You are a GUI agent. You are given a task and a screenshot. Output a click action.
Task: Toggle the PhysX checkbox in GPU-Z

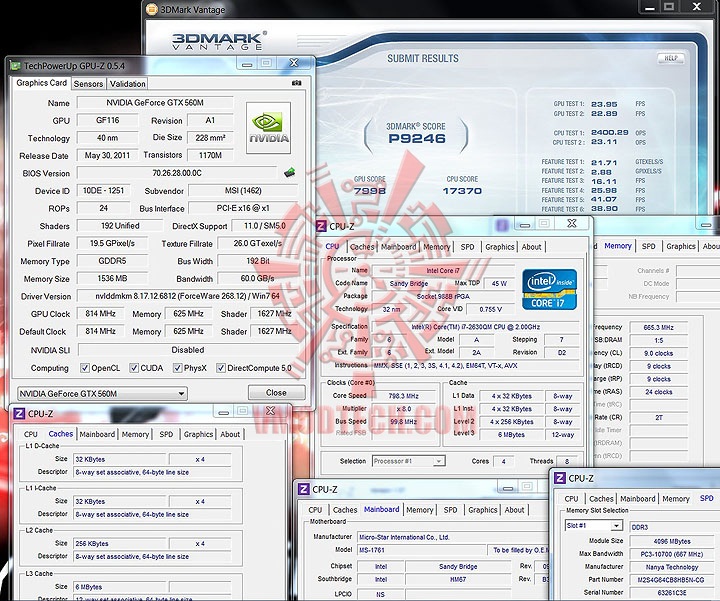point(177,368)
